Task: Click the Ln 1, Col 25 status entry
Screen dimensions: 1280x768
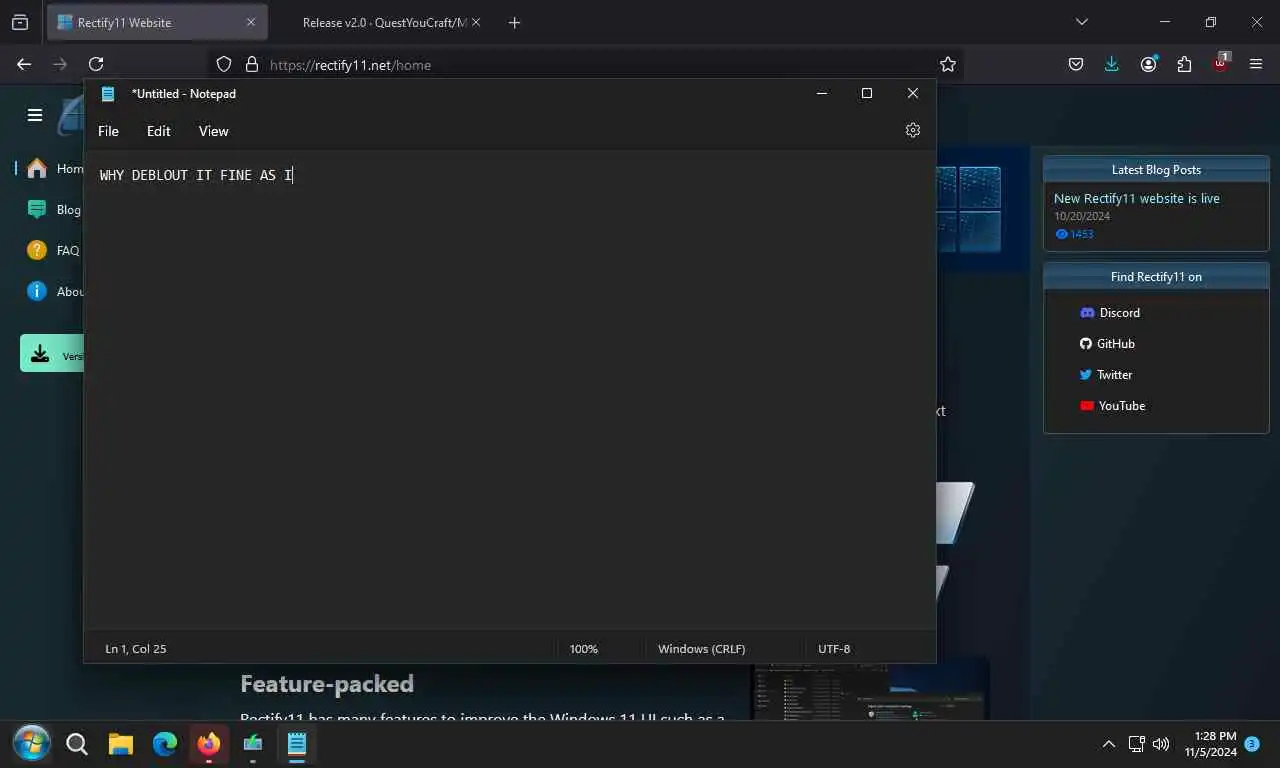Action: (x=136, y=649)
